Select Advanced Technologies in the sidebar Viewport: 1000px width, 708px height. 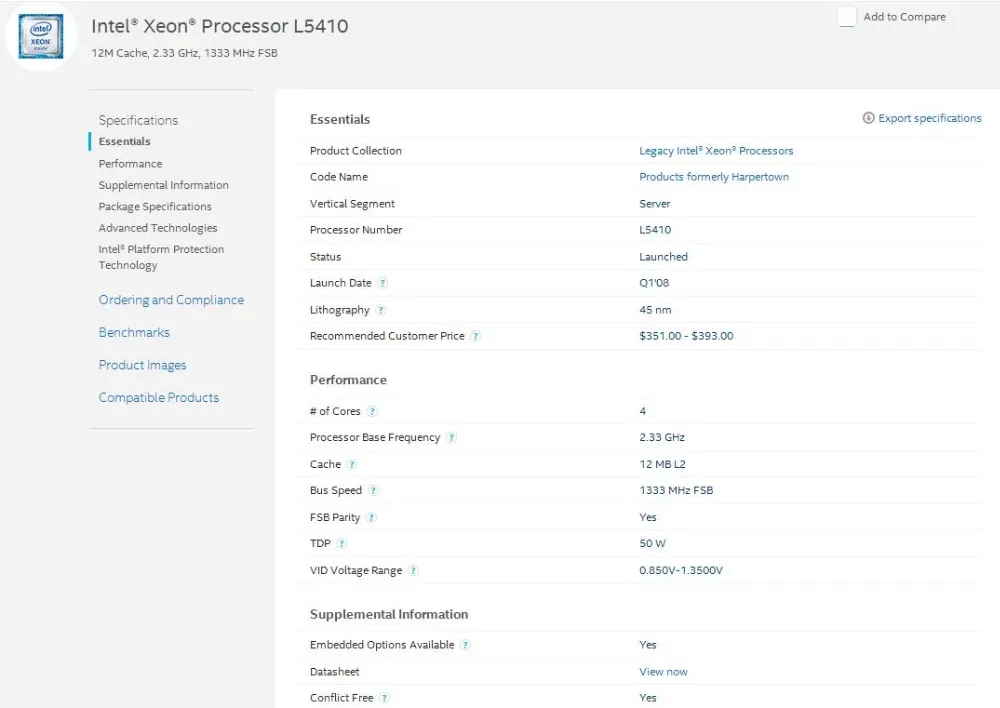[x=158, y=228]
